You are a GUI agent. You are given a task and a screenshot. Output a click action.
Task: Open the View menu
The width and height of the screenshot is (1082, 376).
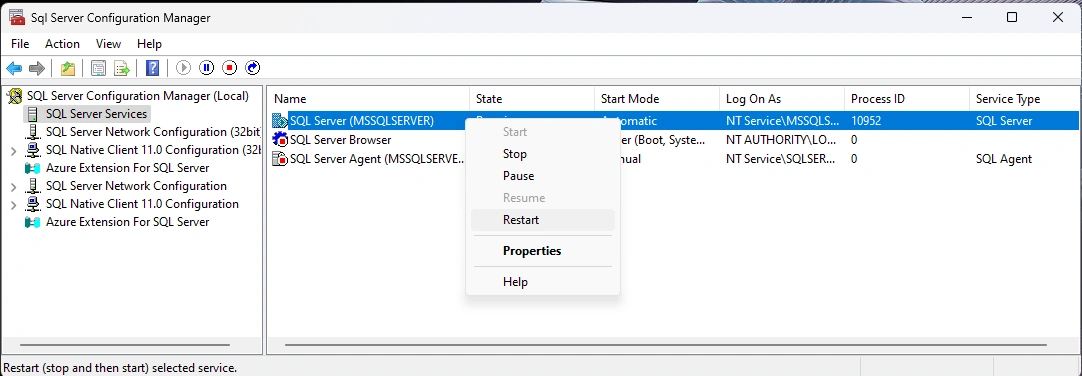[108, 43]
